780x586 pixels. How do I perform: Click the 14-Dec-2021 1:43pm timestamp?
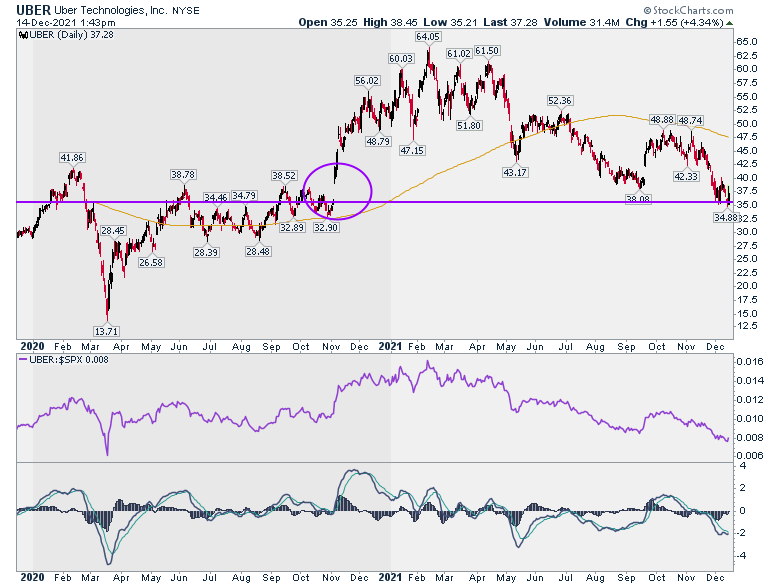(66, 23)
